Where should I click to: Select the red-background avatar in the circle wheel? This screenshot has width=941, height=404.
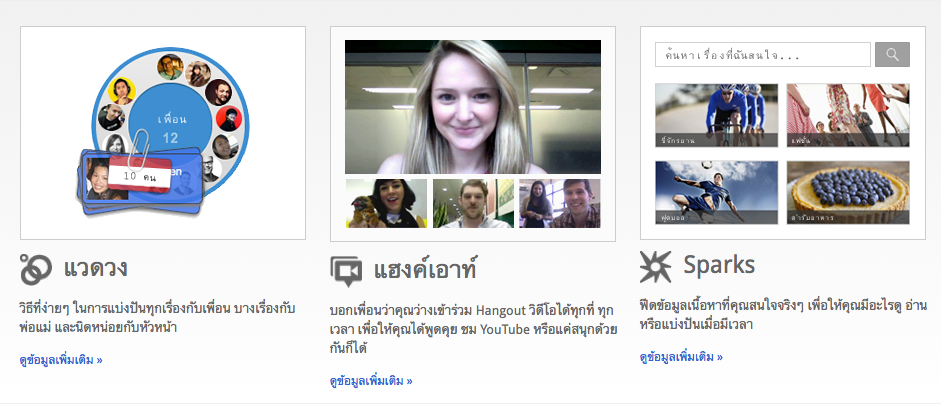pos(229,118)
